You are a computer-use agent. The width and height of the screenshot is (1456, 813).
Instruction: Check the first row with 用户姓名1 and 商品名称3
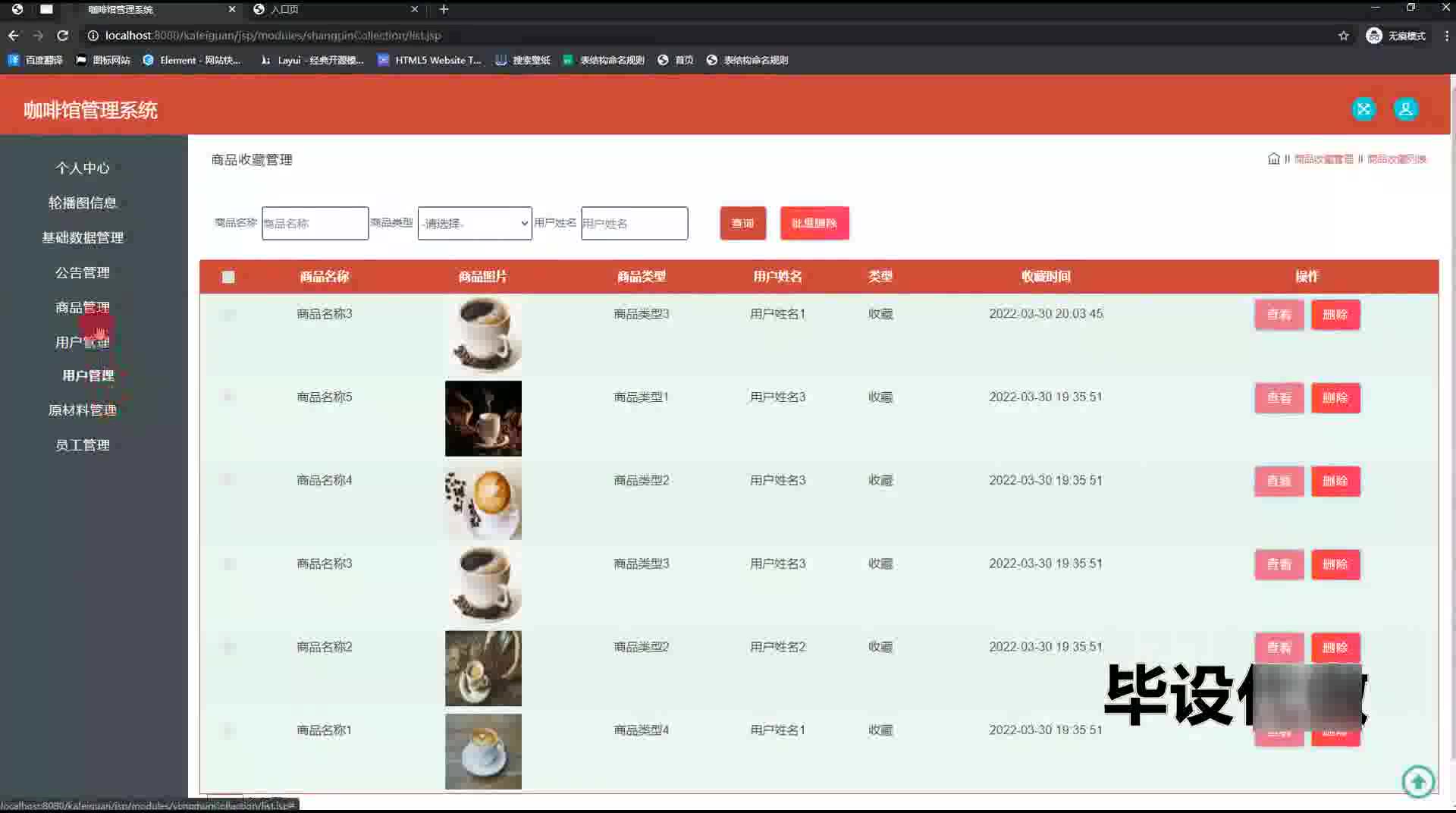tap(228, 313)
